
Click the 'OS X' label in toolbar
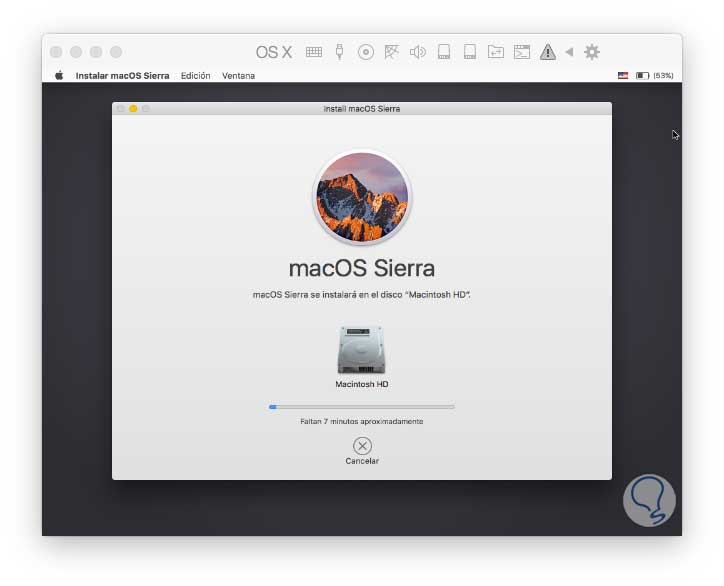coord(274,52)
